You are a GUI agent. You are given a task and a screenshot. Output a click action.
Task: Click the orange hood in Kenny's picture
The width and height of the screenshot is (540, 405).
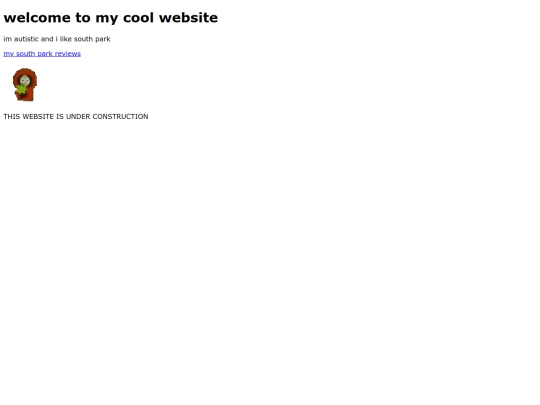point(25,73)
